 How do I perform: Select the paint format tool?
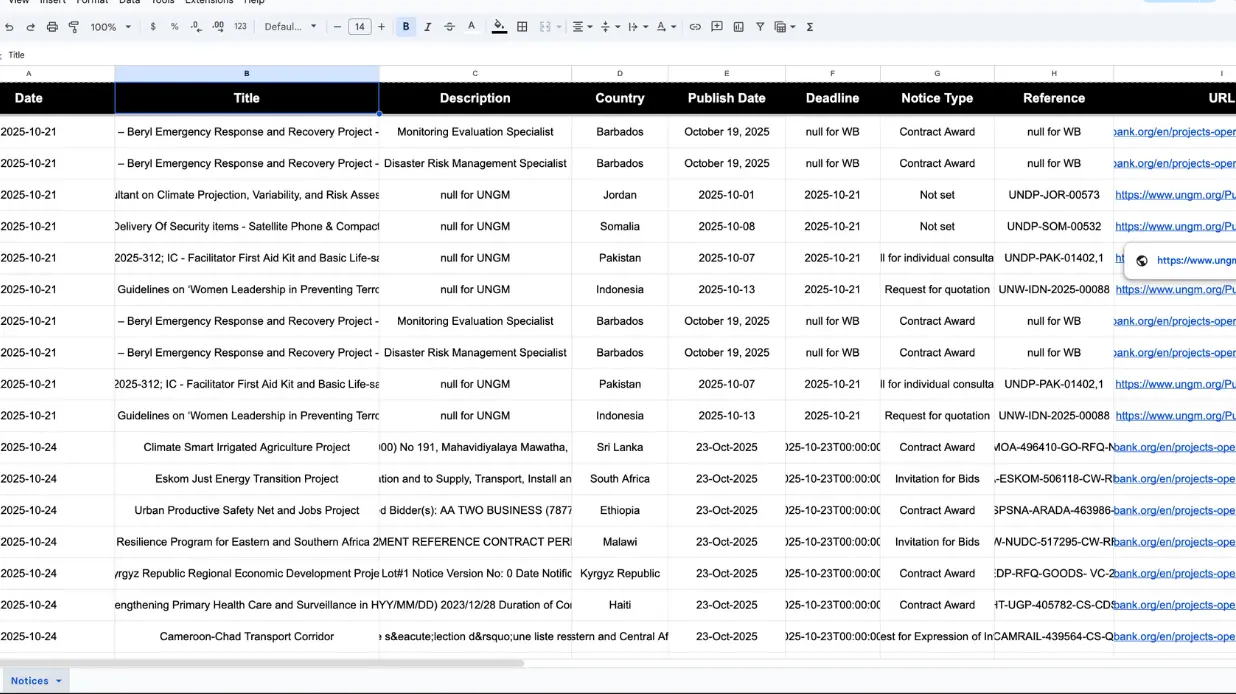[73, 27]
